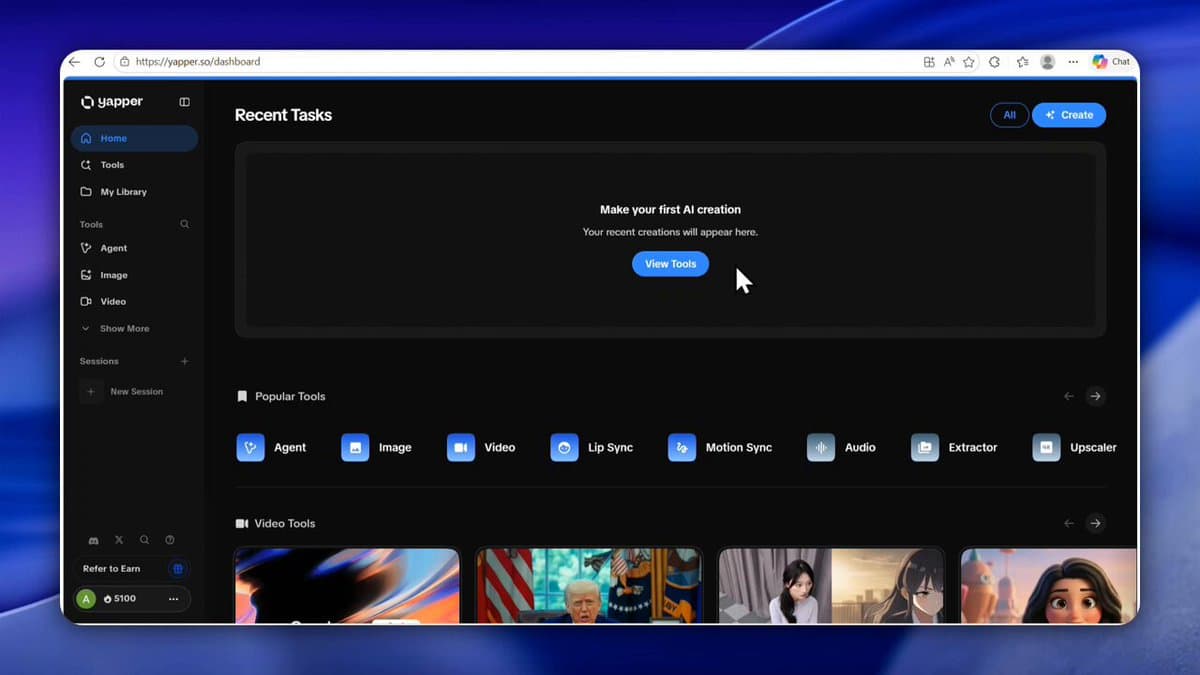
Task: Click the Create button
Action: [1069, 115]
